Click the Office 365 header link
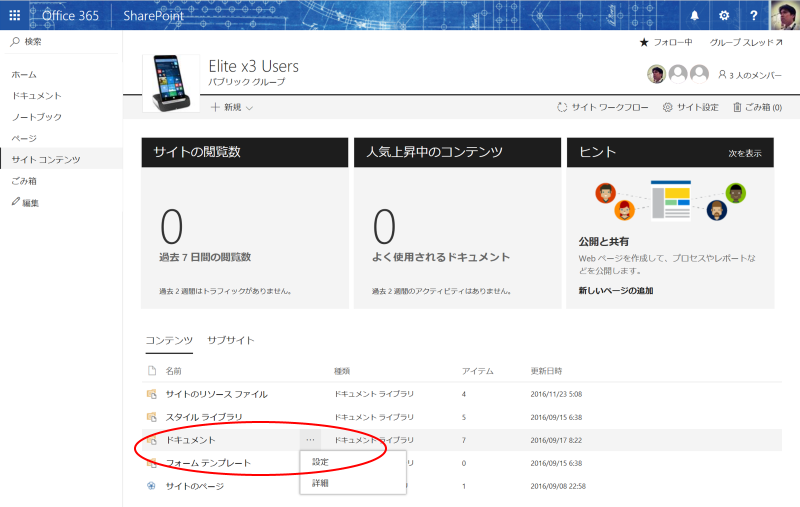 (x=70, y=15)
